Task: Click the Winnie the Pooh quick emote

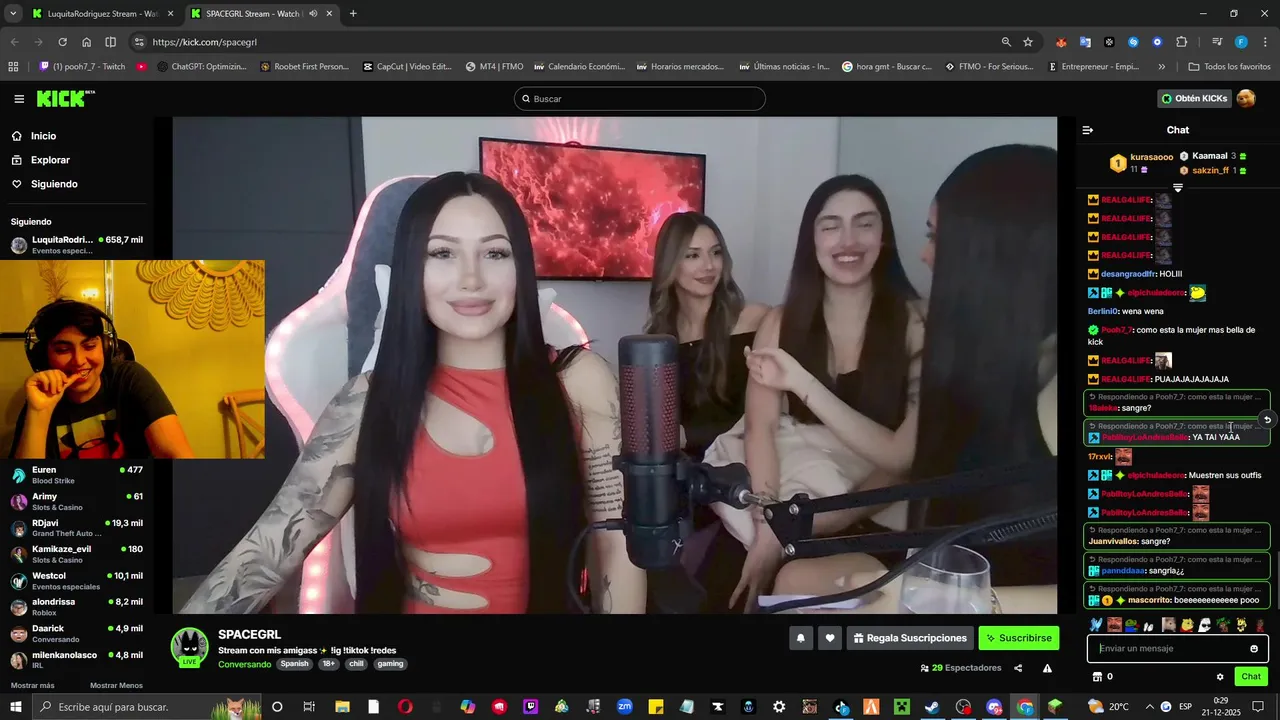Action: click(1187, 625)
